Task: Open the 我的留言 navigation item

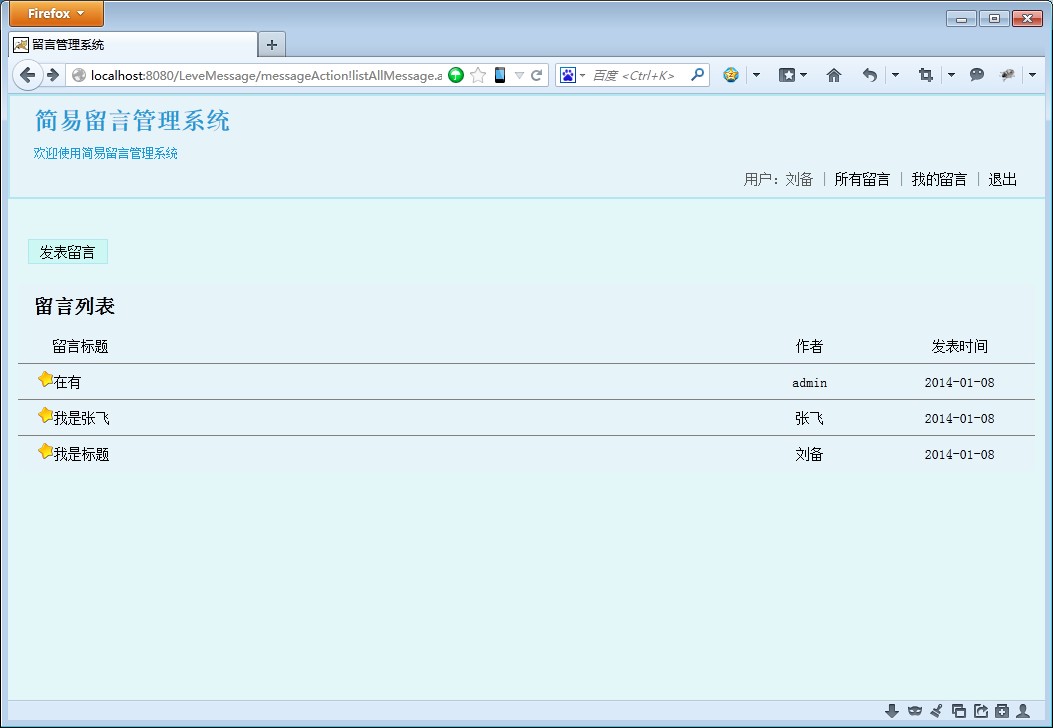Action: pos(939,179)
